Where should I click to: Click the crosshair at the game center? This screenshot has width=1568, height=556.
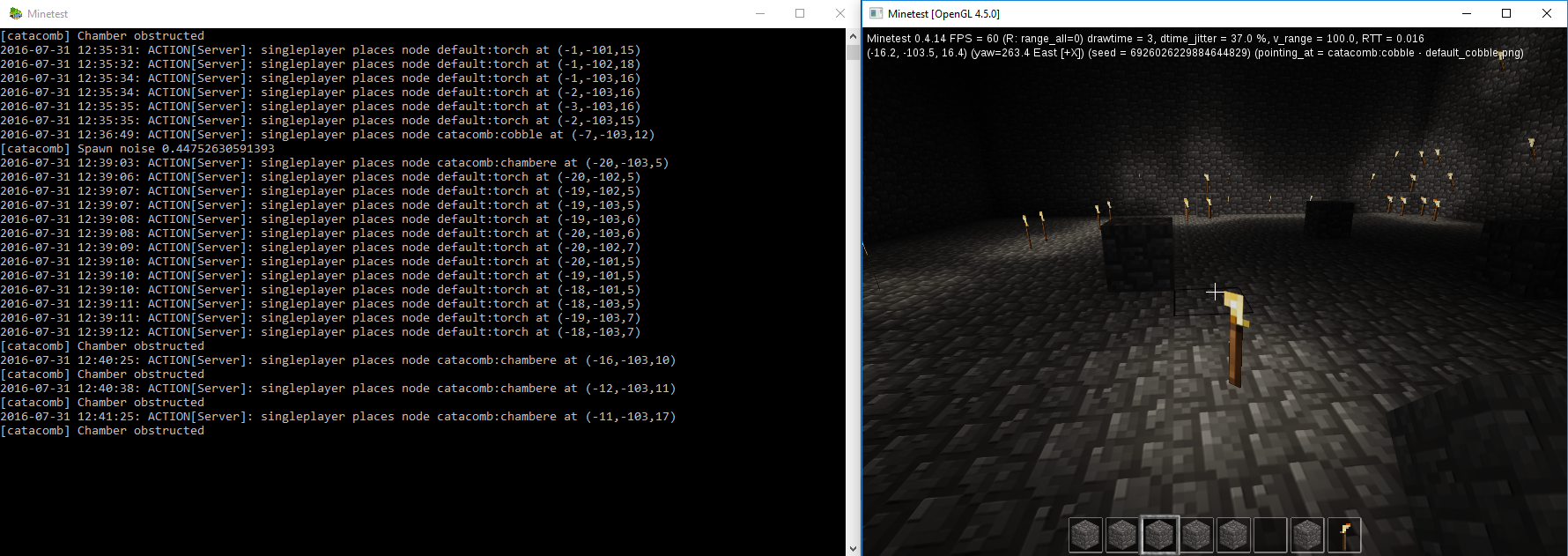point(1215,292)
